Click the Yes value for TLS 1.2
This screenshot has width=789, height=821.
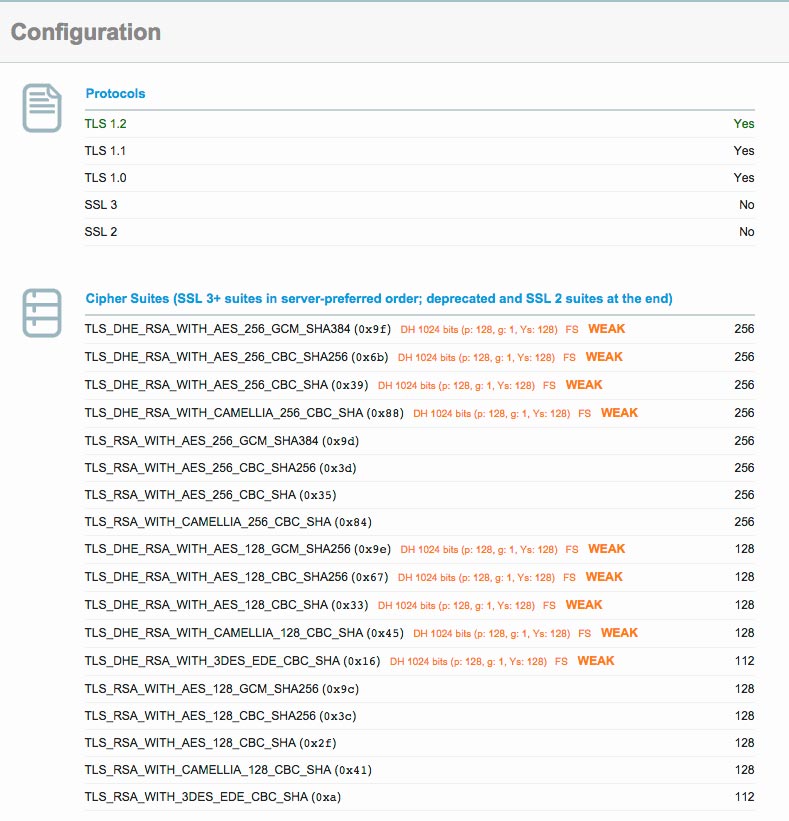point(743,124)
